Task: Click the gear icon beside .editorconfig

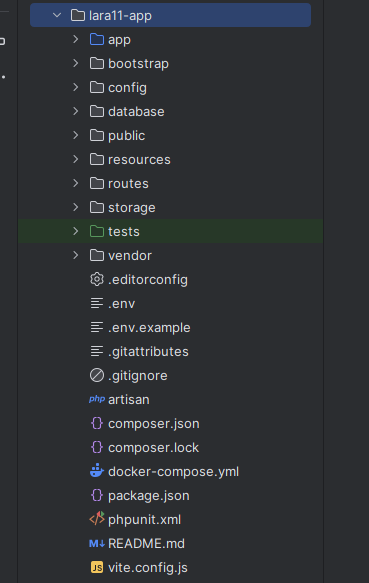Action: (x=97, y=279)
